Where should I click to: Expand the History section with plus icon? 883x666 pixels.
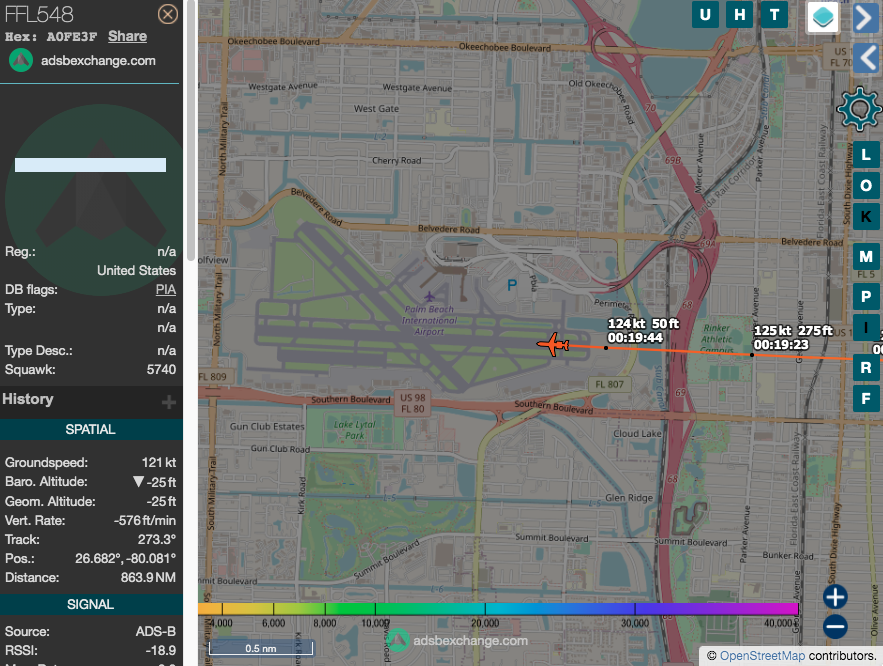pyautogui.click(x=168, y=402)
